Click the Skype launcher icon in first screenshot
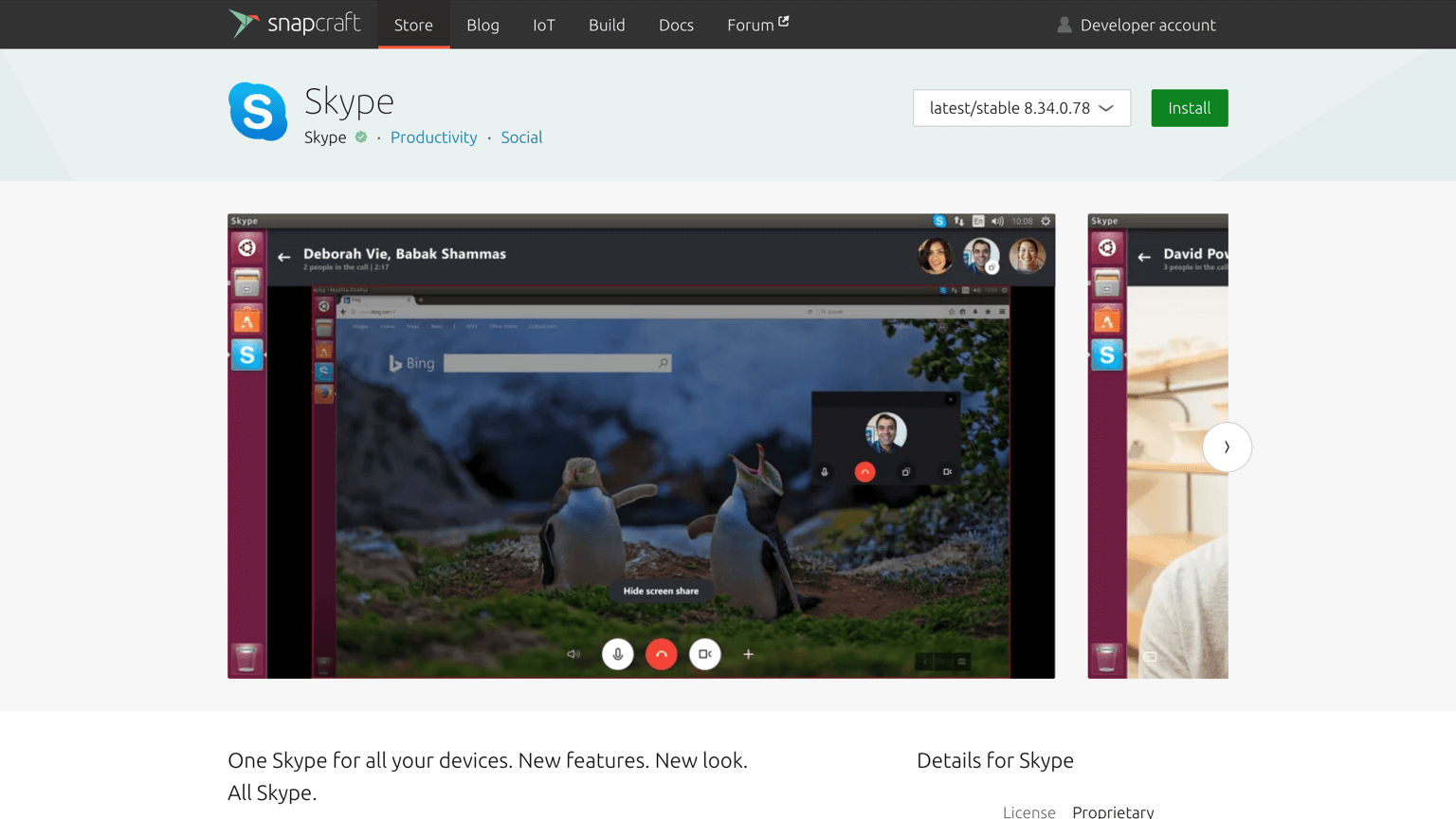Viewport: 1456px width, 819px height. click(x=246, y=355)
